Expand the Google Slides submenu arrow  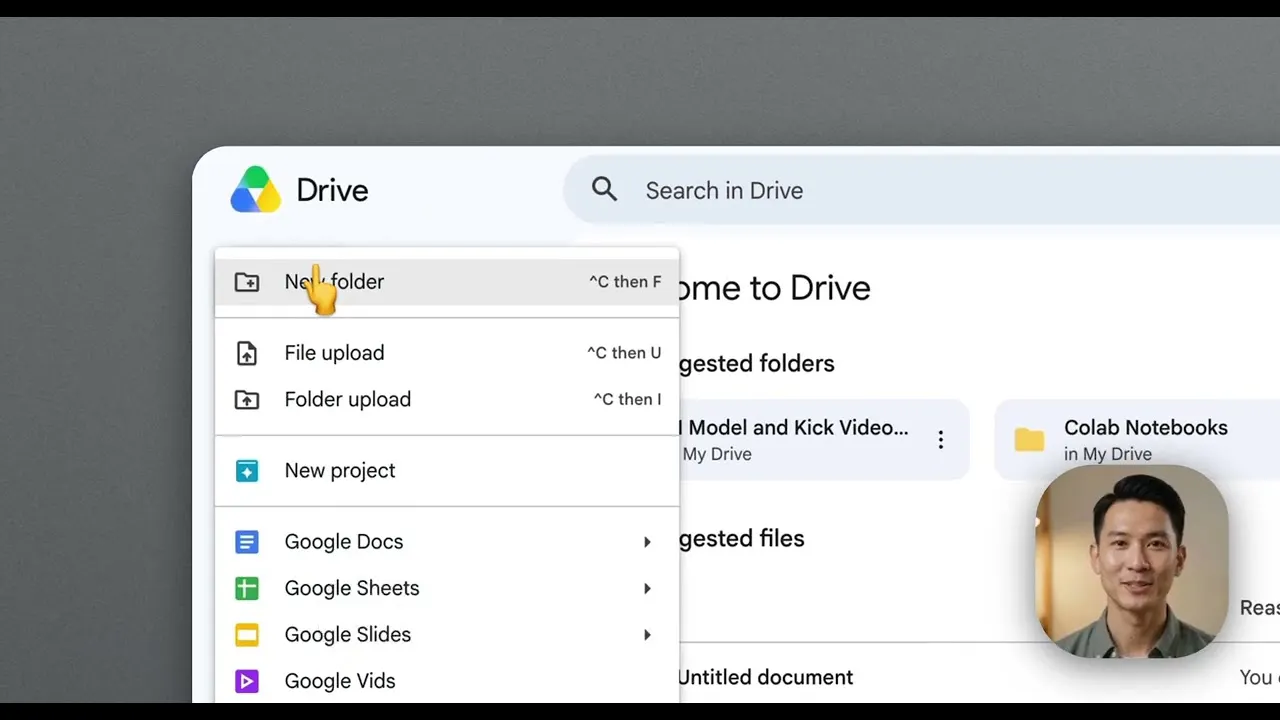[647, 635]
